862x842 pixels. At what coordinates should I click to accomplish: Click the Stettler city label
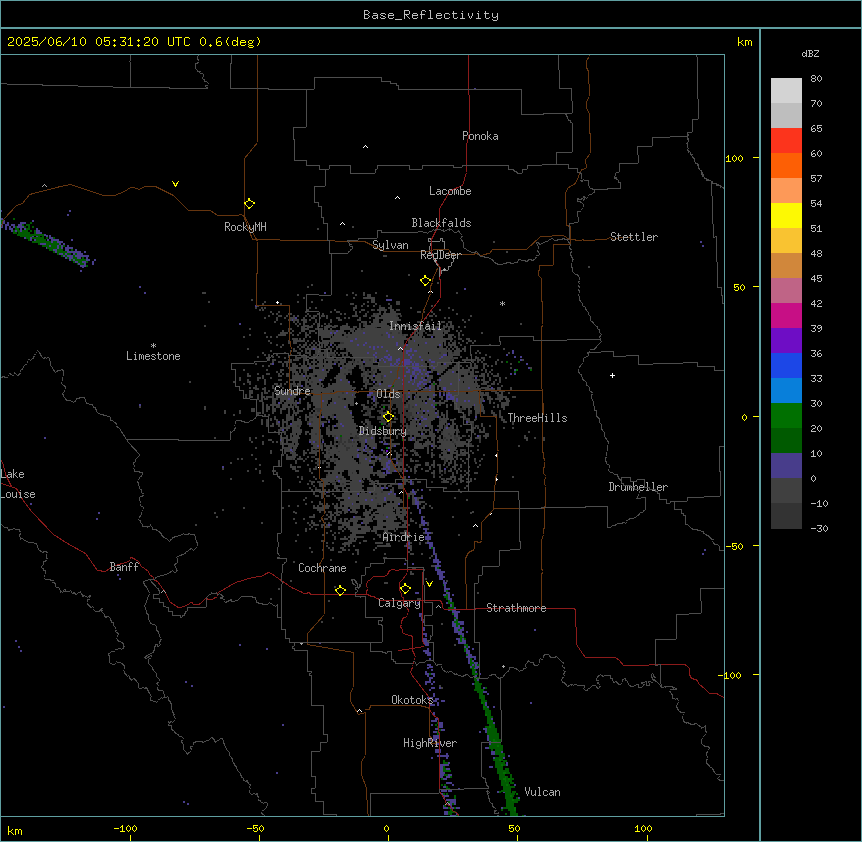point(634,237)
